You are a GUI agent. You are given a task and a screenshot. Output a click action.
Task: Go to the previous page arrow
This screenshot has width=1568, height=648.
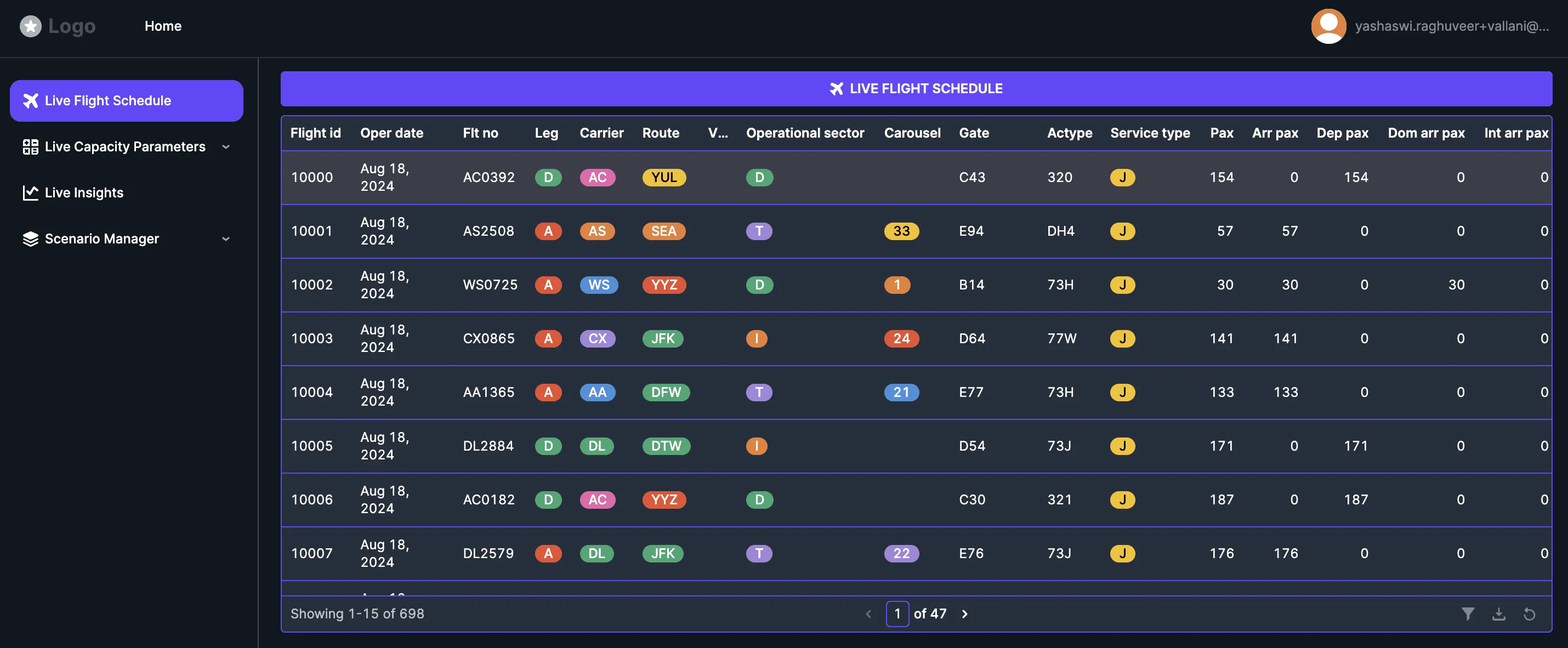(868, 614)
